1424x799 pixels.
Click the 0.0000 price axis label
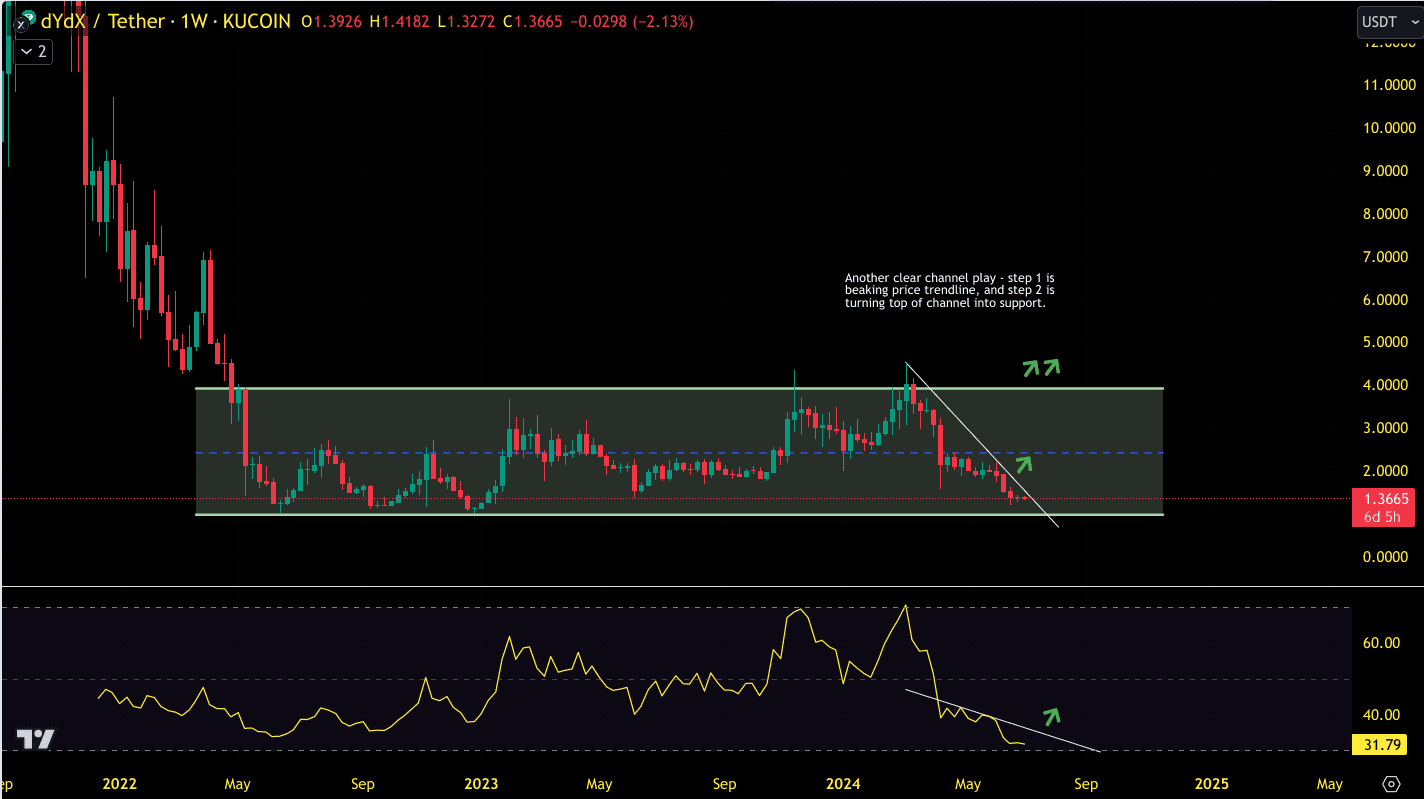pos(1384,557)
